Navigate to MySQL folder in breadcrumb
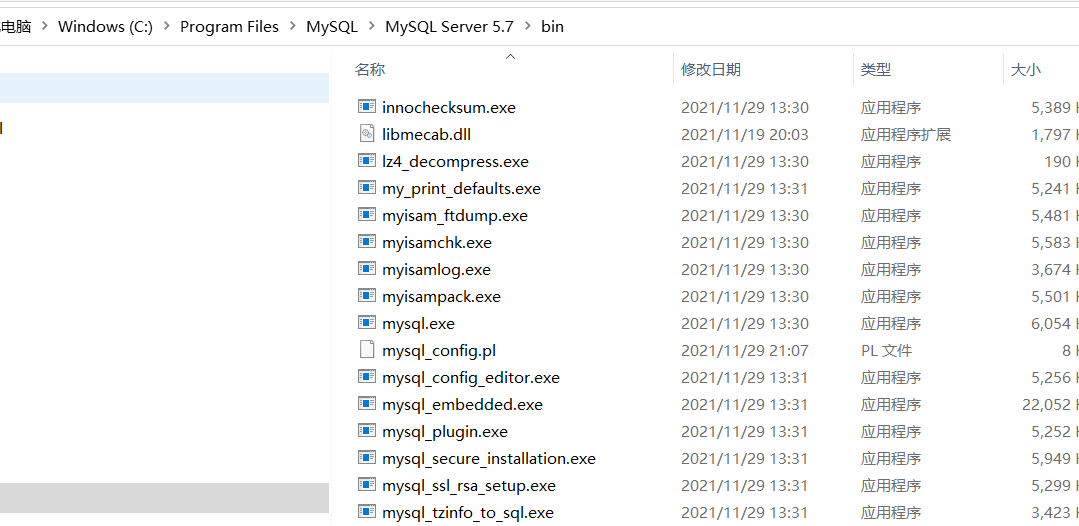This screenshot has width=1079, height=526. click(332, 26)
